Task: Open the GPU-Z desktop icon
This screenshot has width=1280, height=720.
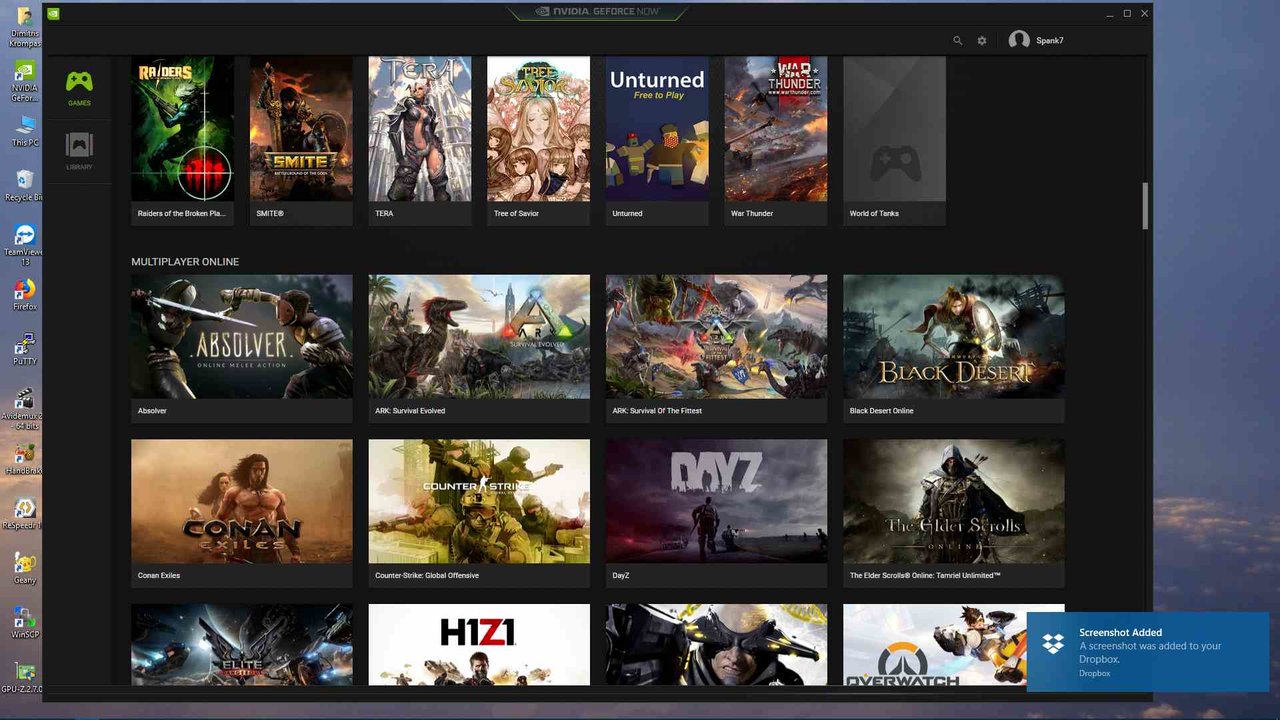Action: 24,671
